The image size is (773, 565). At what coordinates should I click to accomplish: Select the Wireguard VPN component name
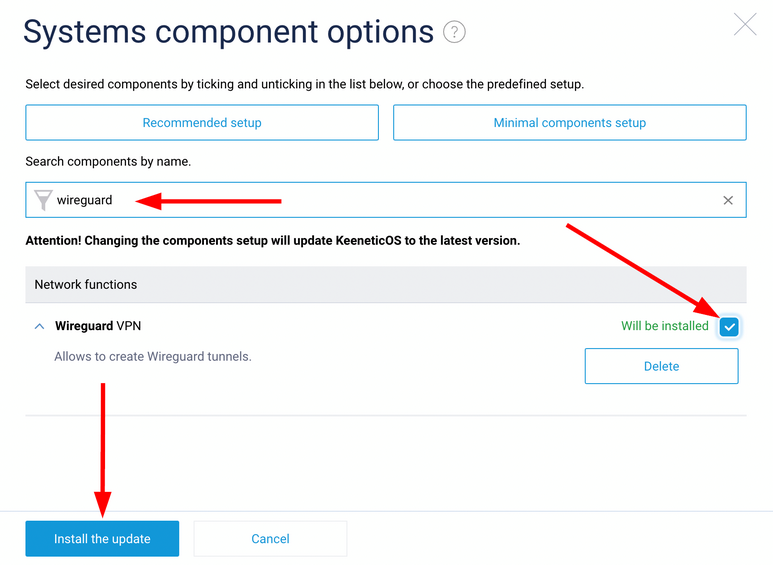[x=105, y=326]
